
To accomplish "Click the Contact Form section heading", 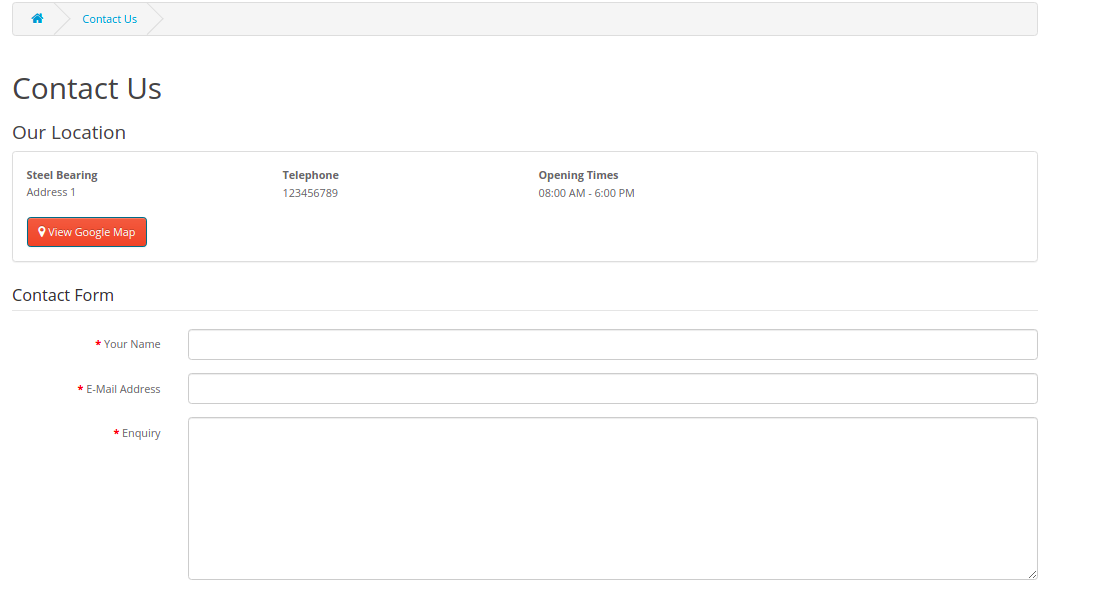I will pyautogui.click(x=63, y=295).
